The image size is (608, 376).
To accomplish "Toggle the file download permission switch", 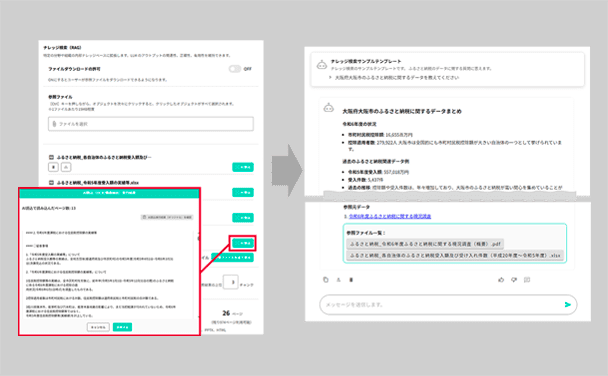I will pyautogui.click(x=235, y=69).
